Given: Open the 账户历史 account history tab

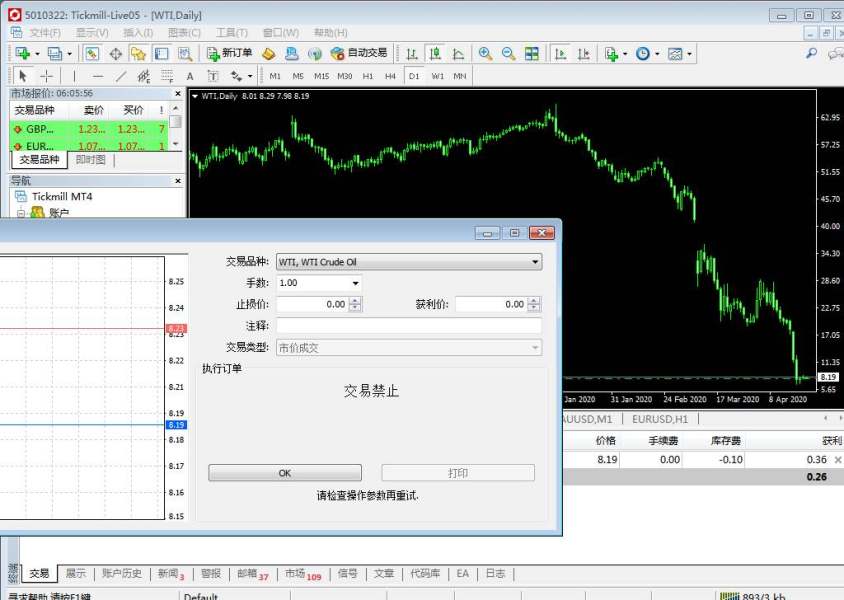Looking at the screenshot, I should pyautogui.click(x=122, y=574).
